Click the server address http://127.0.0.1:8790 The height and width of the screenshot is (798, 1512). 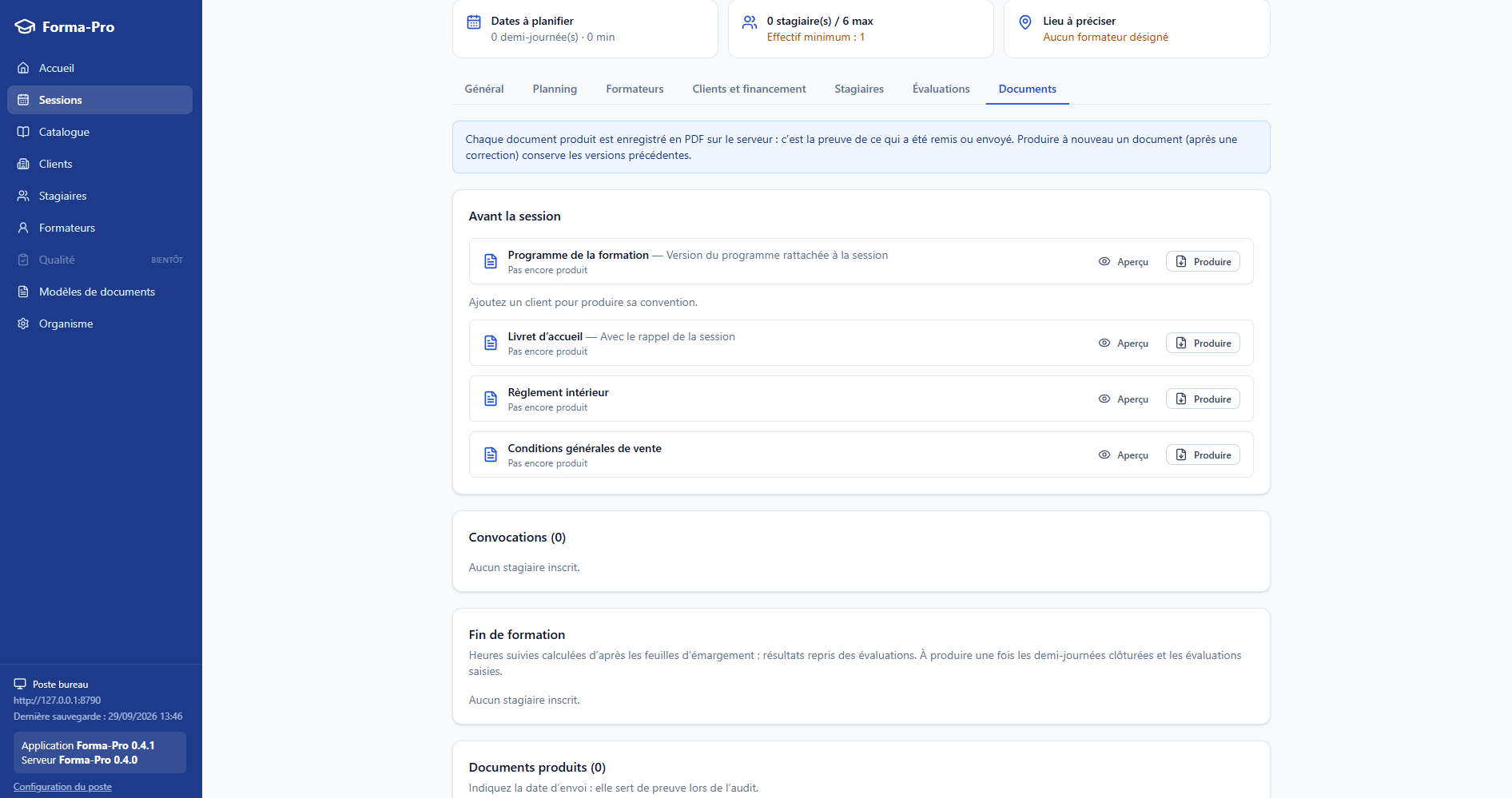coord(58,701)
